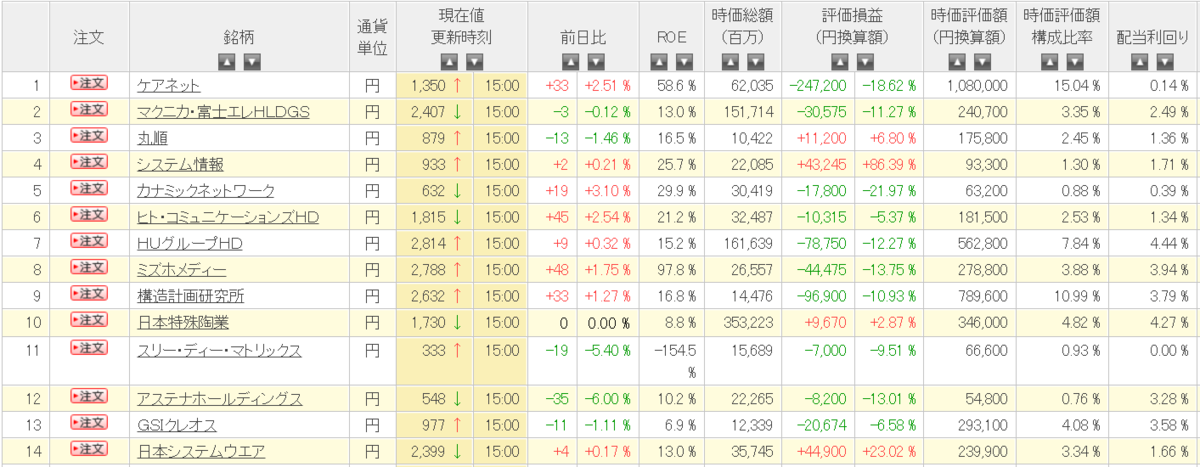Sort 前日比 column ascending with up arrow

click(x=570, y=62)
